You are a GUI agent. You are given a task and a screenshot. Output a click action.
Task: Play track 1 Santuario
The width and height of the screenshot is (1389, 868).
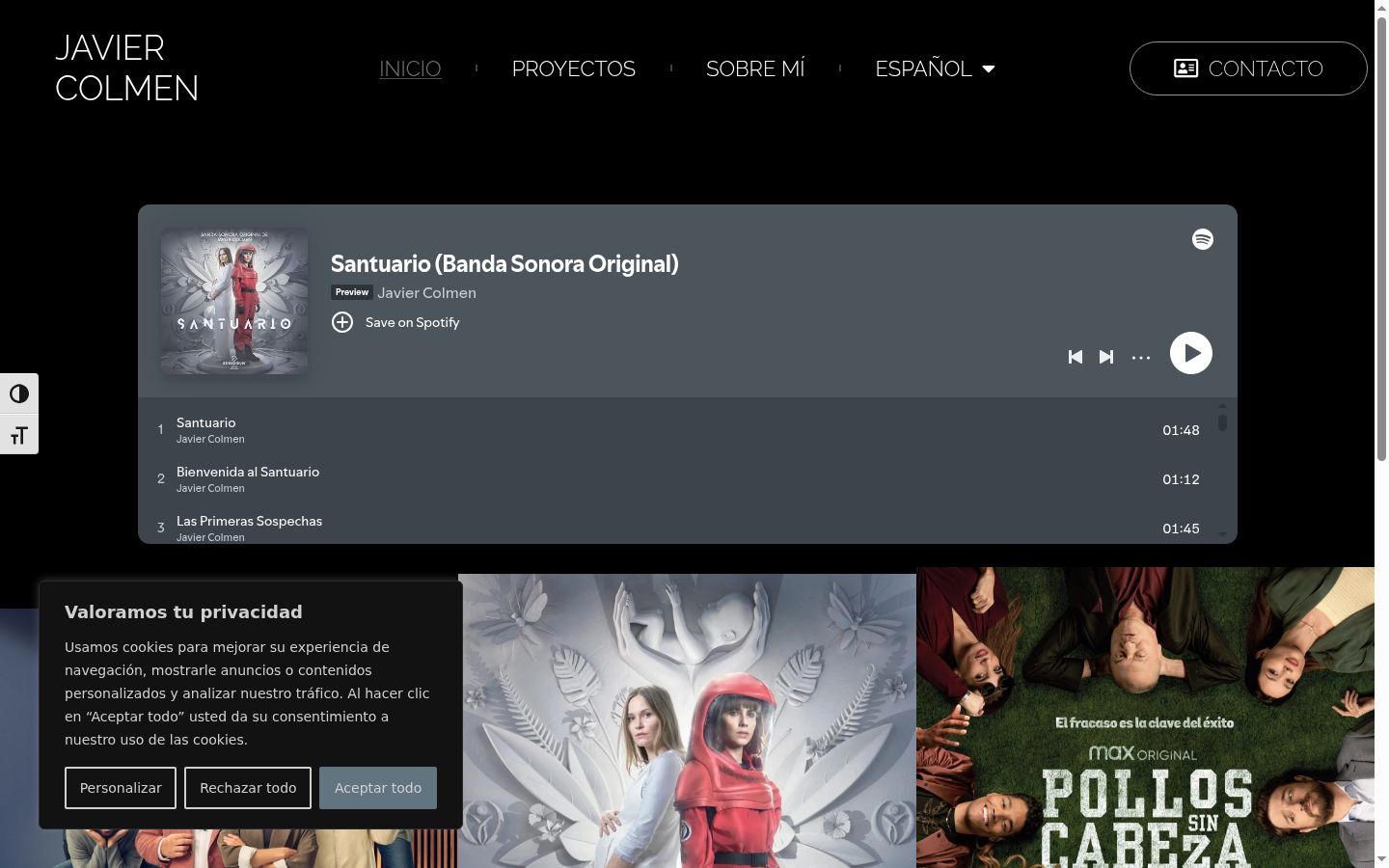coord(688,430)
